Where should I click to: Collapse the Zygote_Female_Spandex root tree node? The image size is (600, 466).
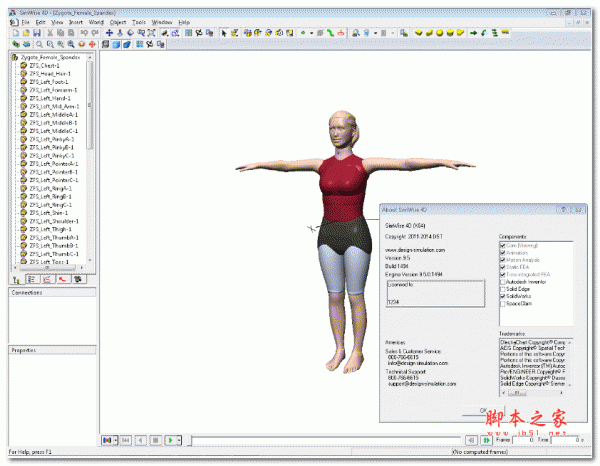[x=12, y=58]
